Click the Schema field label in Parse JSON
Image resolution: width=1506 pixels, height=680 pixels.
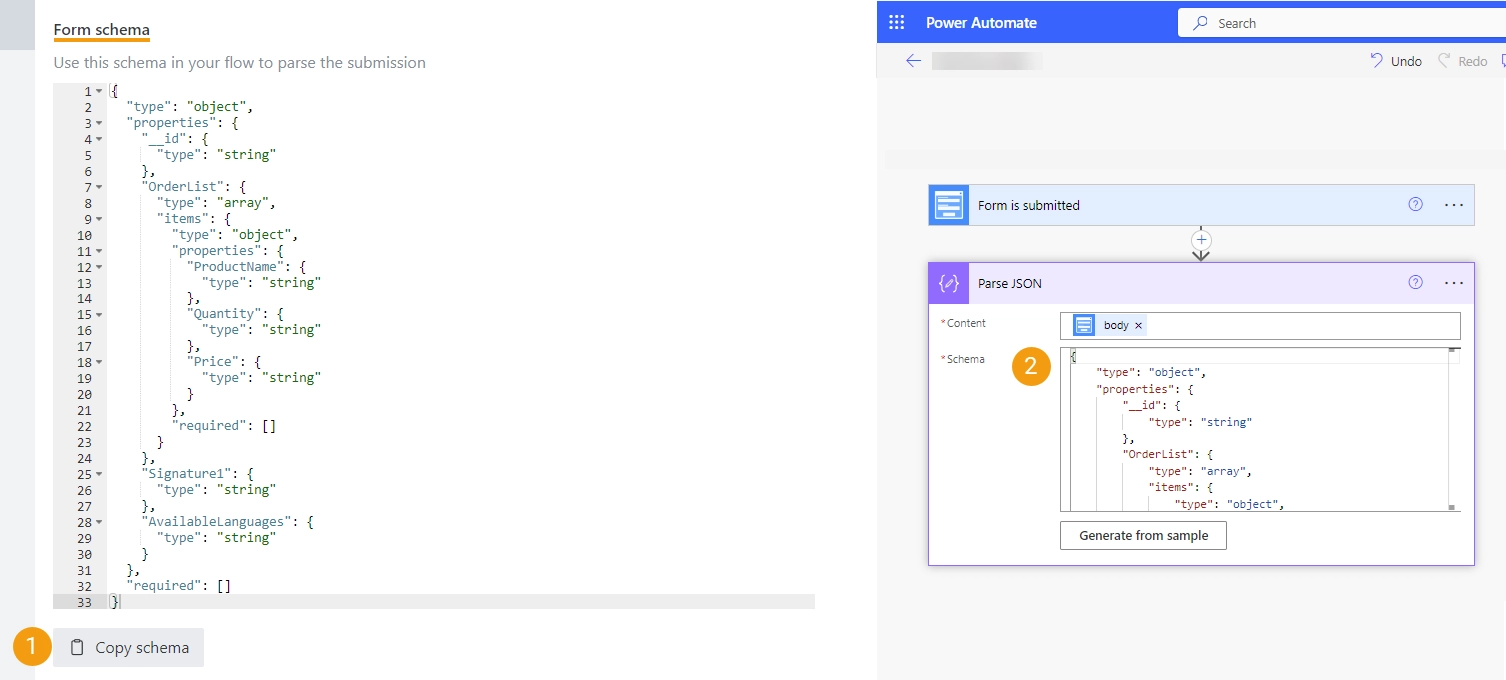coord(964,359)
